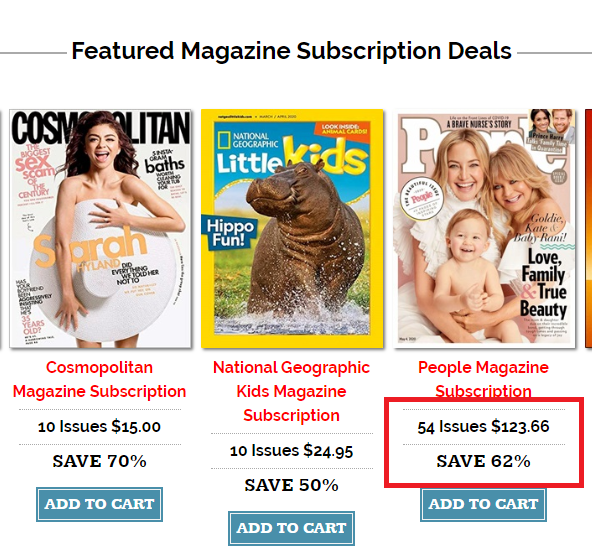Viewport: 592px width, 557px height.
Task: Add Cosmopolitan subscription to cart
Action: coord(99,504)
